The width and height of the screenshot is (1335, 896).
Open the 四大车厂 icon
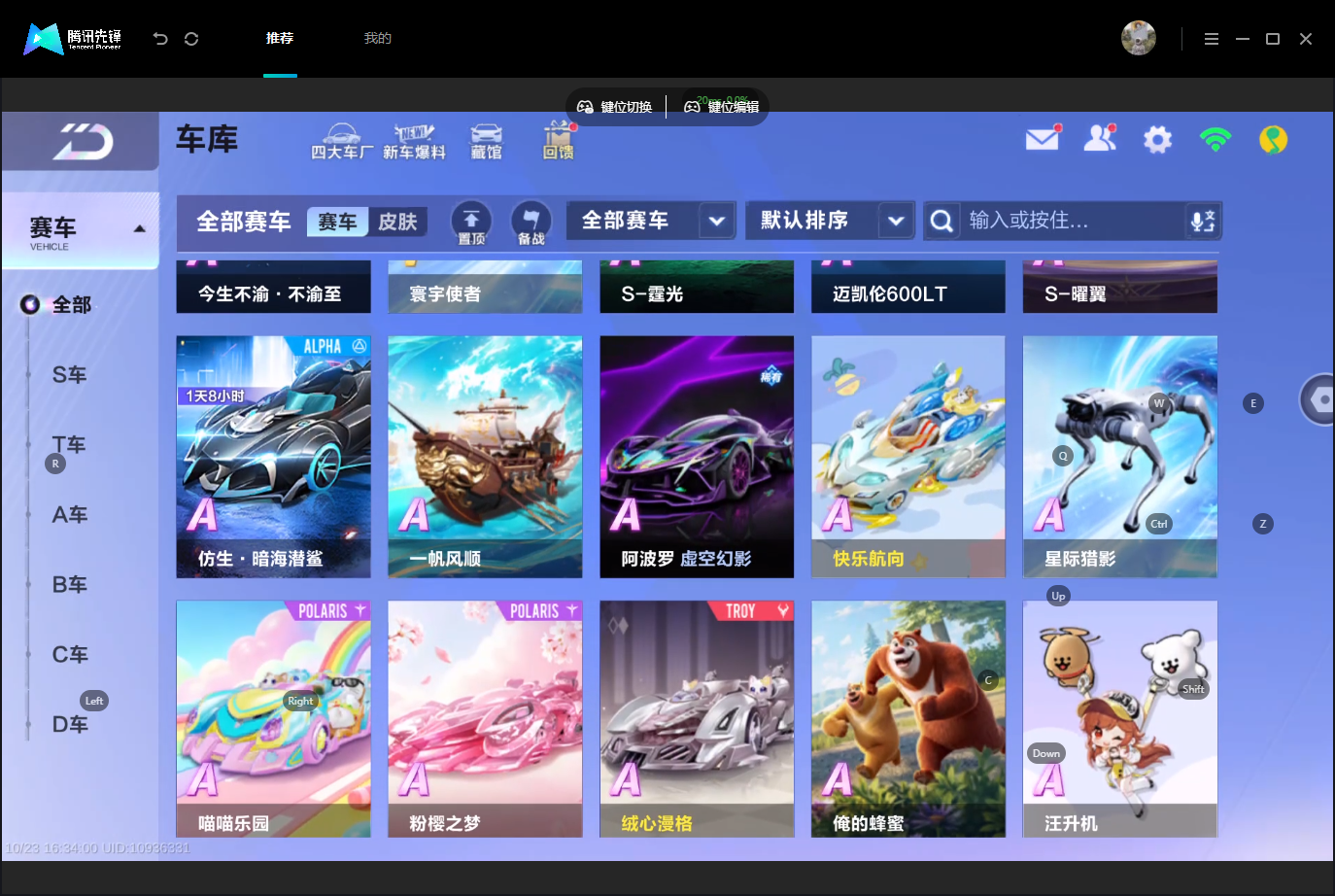pos(341,141)
